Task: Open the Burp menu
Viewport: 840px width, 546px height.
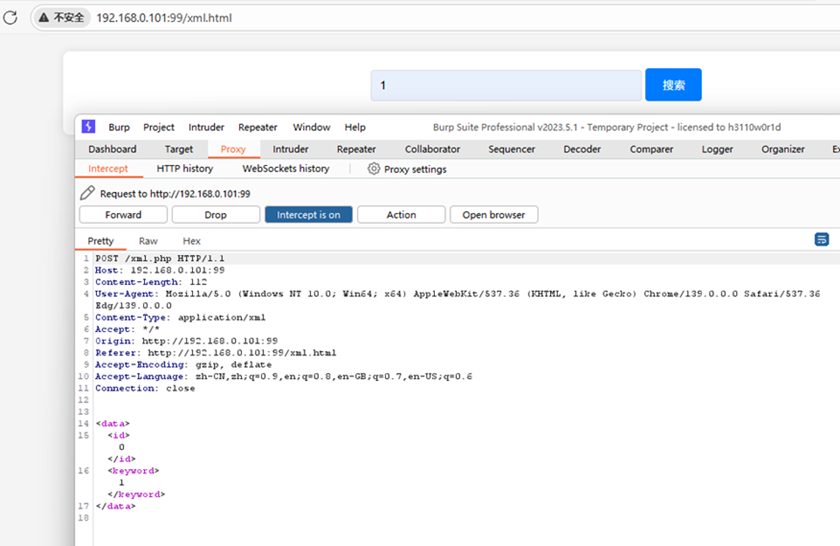Action: (119, 127)
